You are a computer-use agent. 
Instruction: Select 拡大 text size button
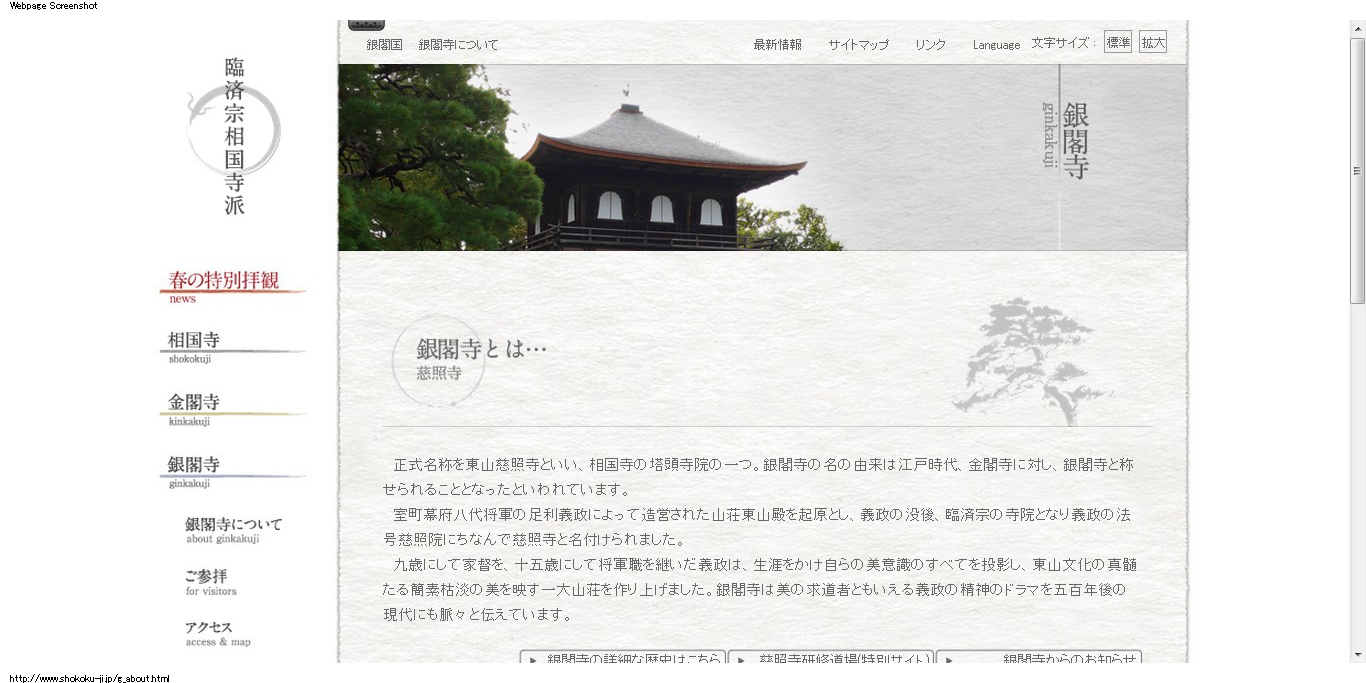coord(1153,42)
